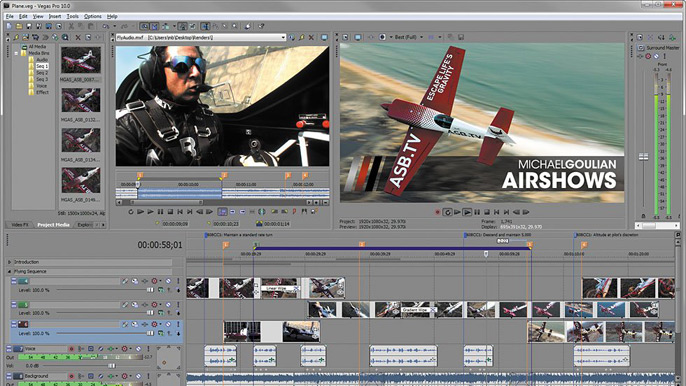Select the Seq 1 media bin
Image resolution: width=686 pixels, height=386 pixels.
[x=42, y=66]
